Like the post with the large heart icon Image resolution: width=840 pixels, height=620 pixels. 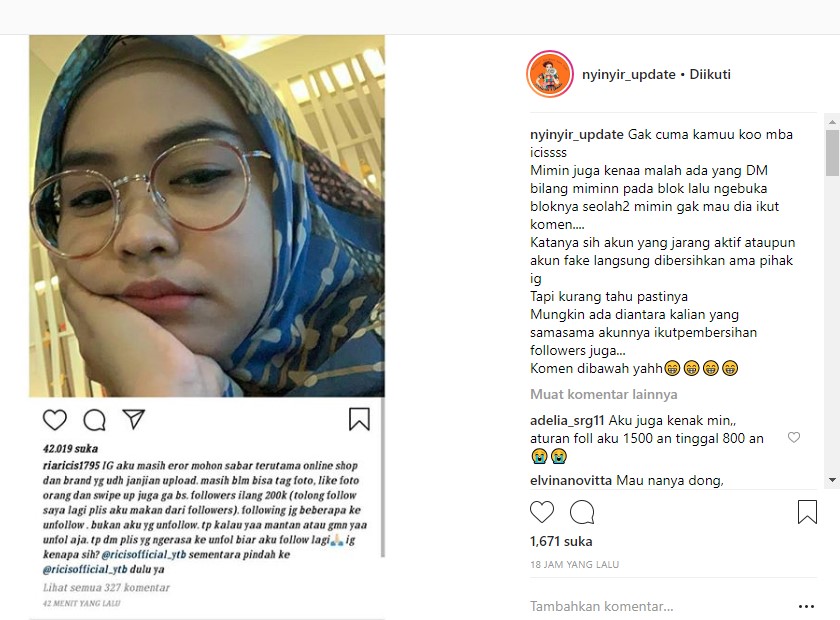click(542, 512)
